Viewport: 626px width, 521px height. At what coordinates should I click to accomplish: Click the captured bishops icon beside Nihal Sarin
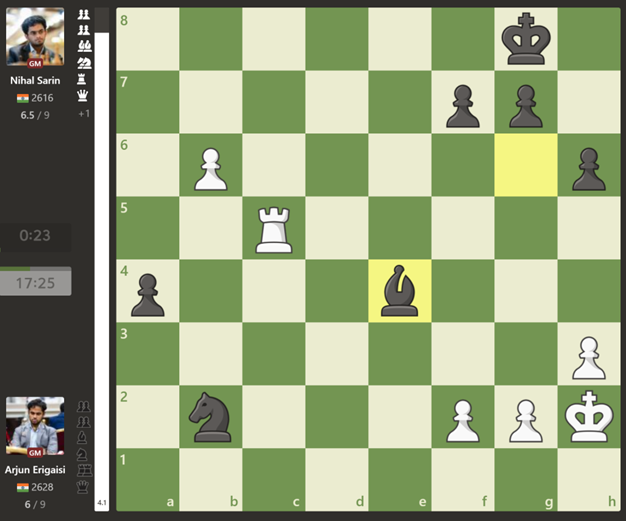pyautogui.click(x=84, y=46)
